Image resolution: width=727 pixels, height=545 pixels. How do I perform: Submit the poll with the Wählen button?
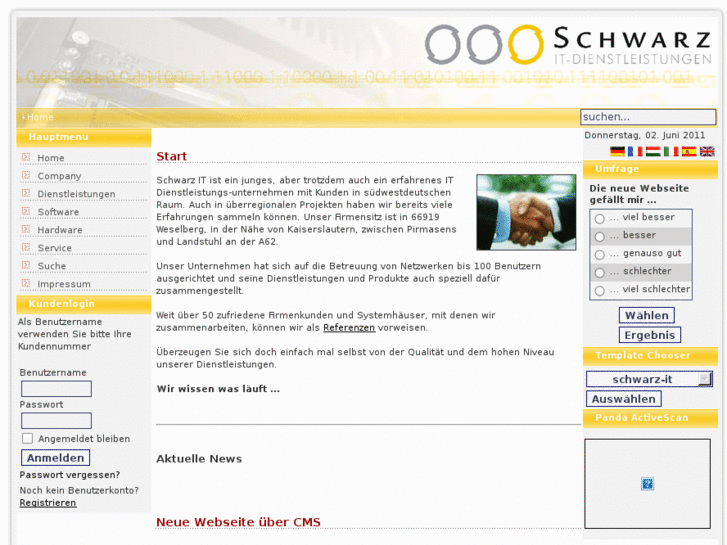tap(646, 315)
